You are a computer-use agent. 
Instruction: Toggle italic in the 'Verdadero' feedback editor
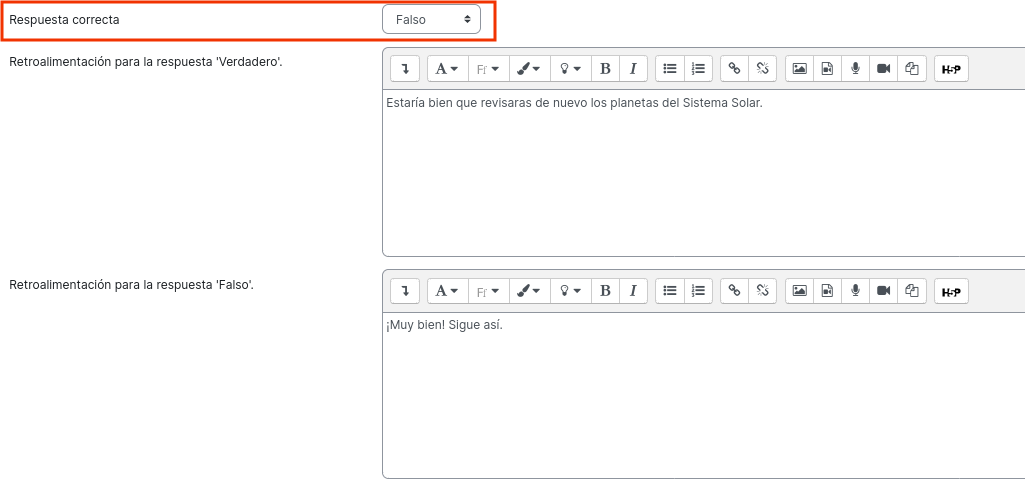click(x=633, y=69)
